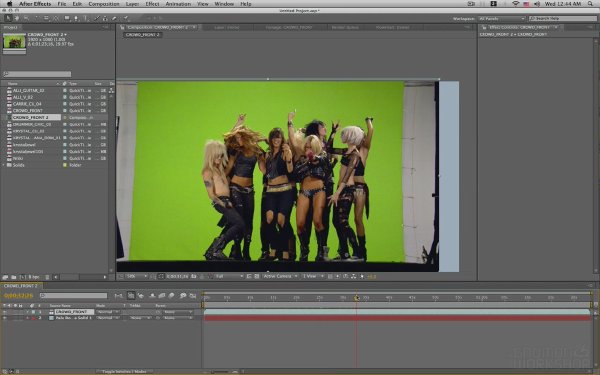Toggle Draft 3D in timeline
600x375 pixels.
[x=141, y=295]
